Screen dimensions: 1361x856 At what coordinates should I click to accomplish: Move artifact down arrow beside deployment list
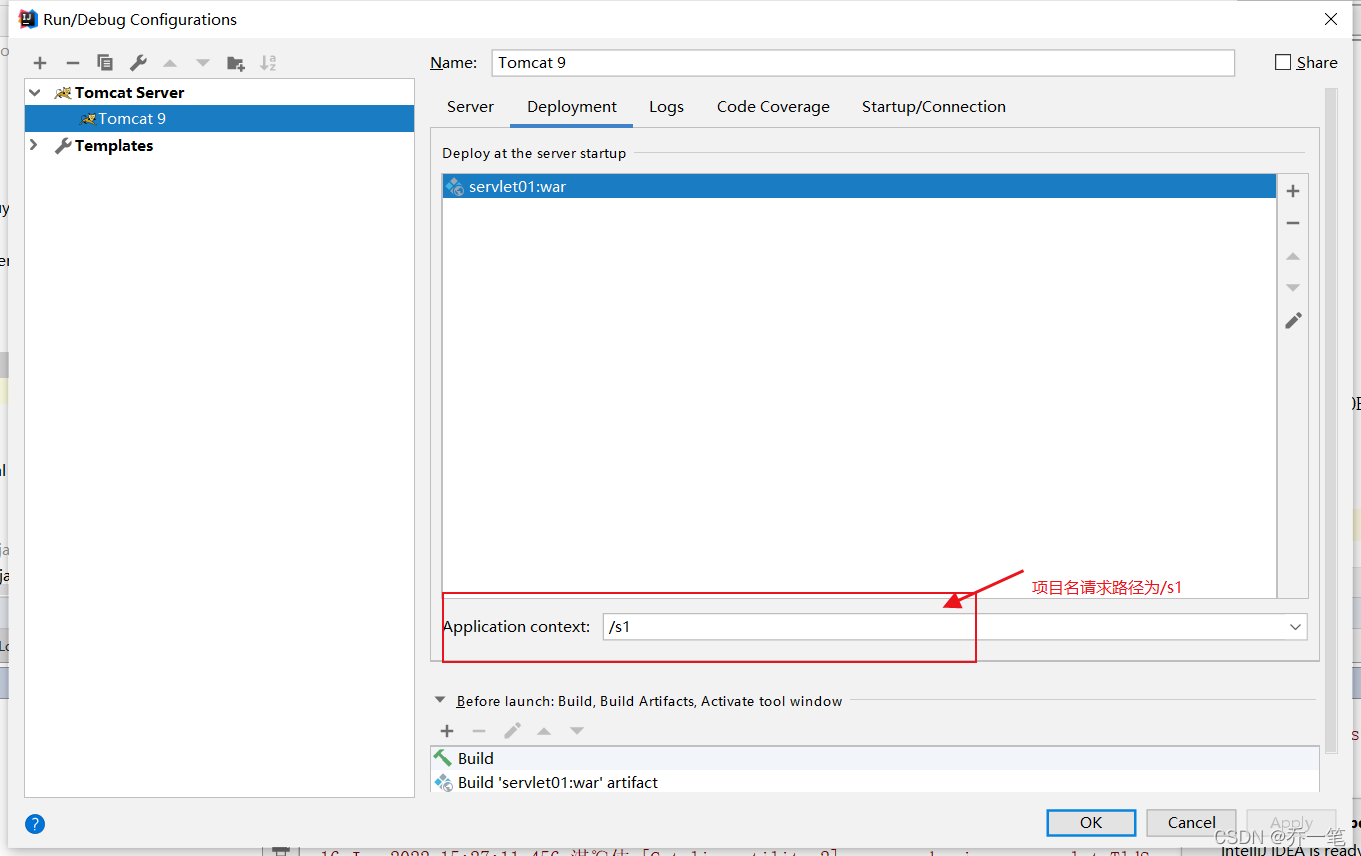tap(1293, 288)
